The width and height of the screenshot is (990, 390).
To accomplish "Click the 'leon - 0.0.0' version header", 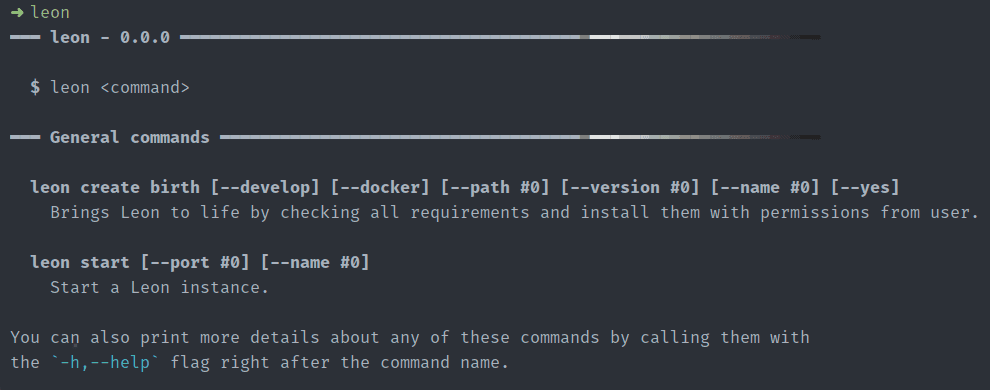I will [x=110, y=37].
